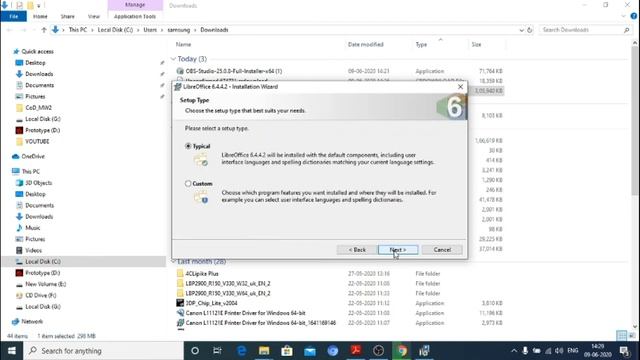The height and width of the screenshot is (360, 640).
Task: Open Videos under This PC
Action: point(33,250)
